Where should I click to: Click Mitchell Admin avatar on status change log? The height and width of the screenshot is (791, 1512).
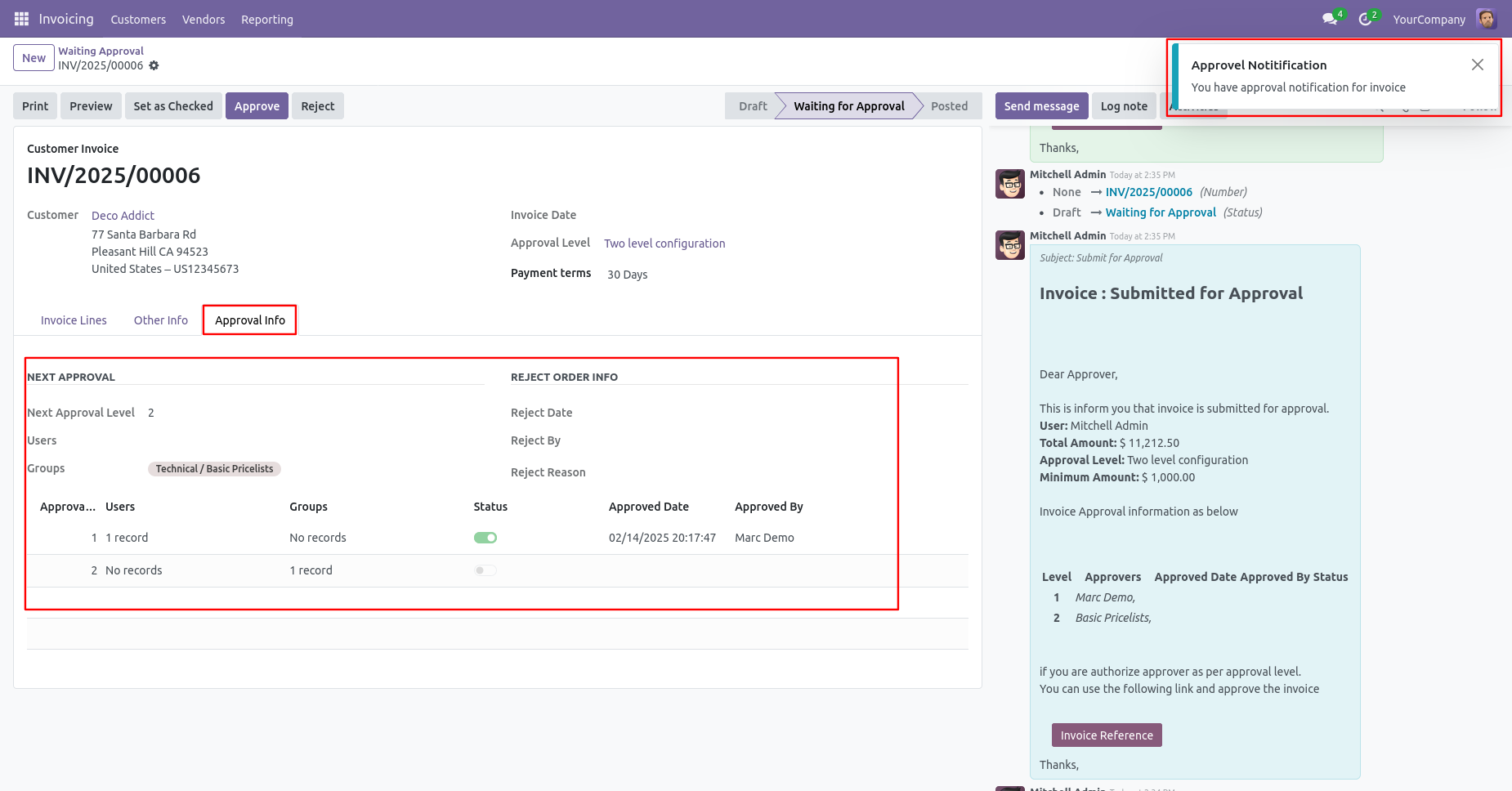point(1010,184)
